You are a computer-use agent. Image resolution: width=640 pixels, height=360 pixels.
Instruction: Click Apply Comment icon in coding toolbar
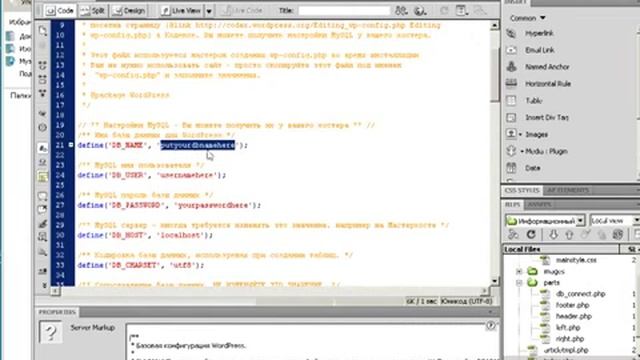point(42,196)
